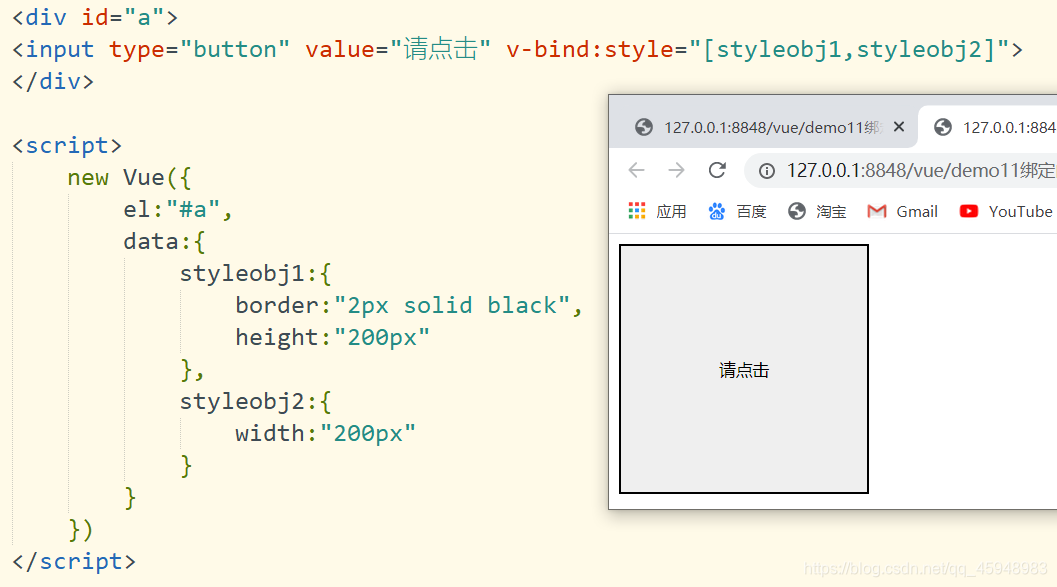Click the 'styleobj1:{' line in code

click(x=255, y=274)
